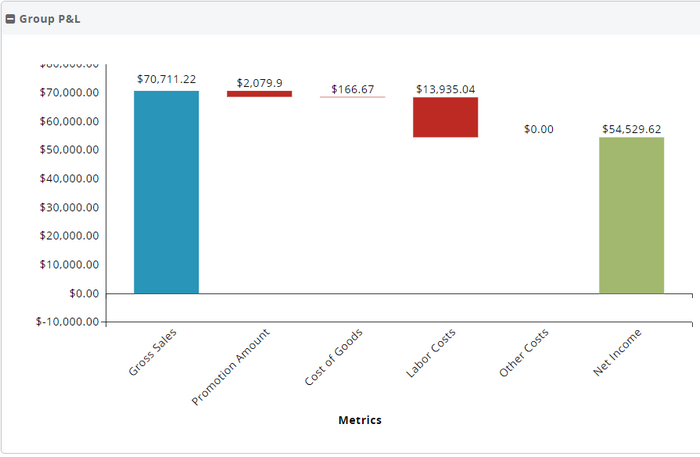700x457 pixels.
Task: Click the $13,935.04 data label
Action: (x=445, y=89)
